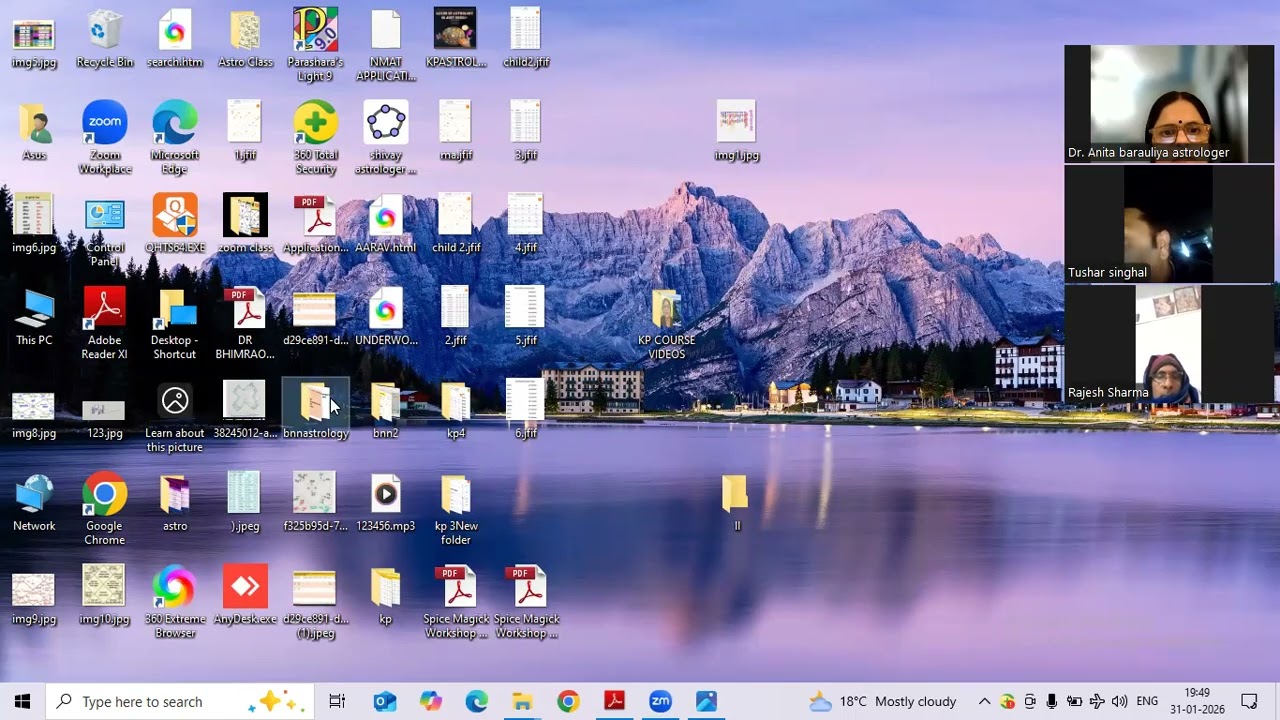The height and width of the screenshot is (720, 1280).
Task: Click Tushar singhal's video thumbnail
Action: pos(1169,224)
